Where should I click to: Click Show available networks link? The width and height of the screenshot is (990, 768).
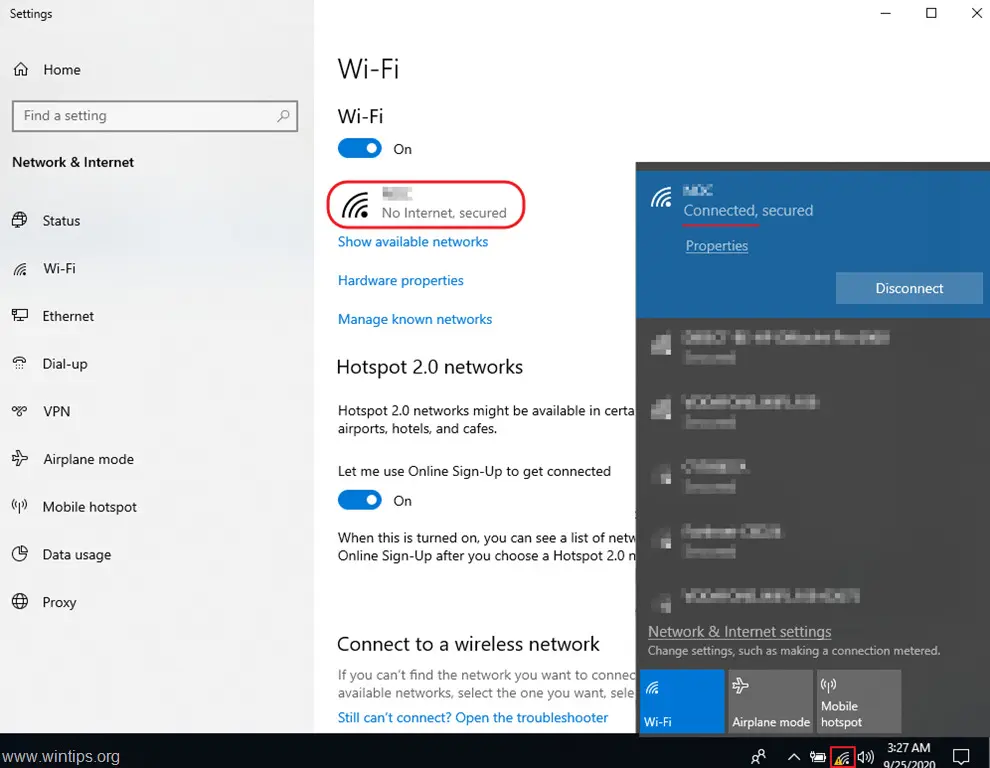click(x=413, y=242)
